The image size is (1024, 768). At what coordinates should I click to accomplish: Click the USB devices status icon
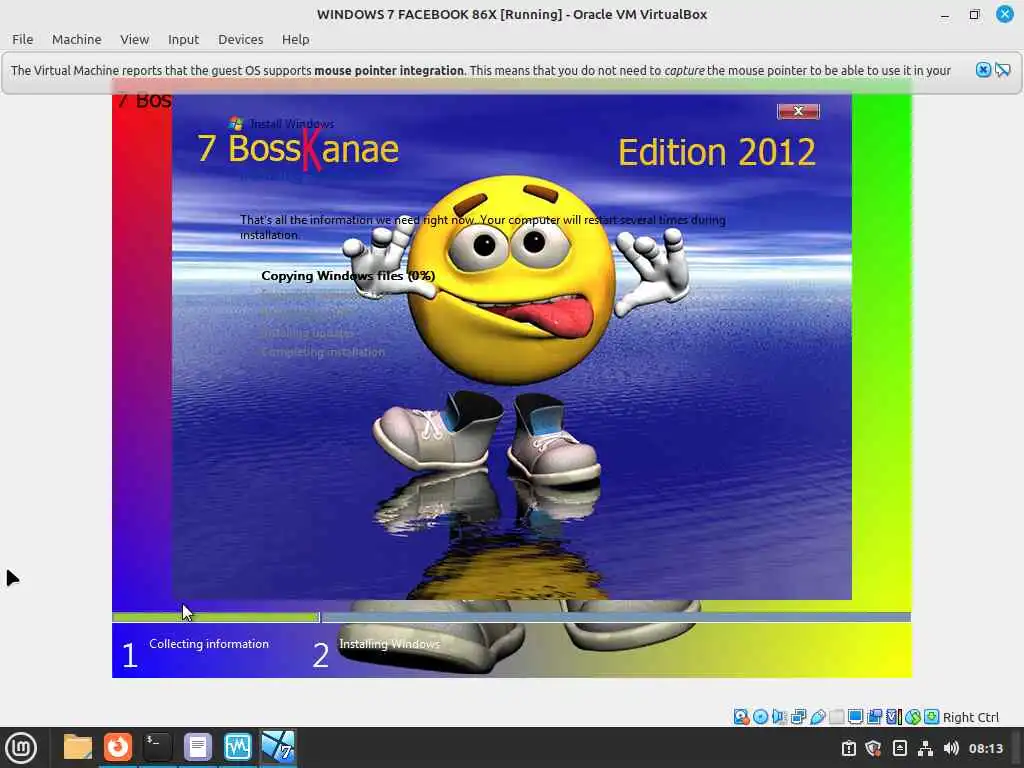pyautogui.click(x=818, y=716)
